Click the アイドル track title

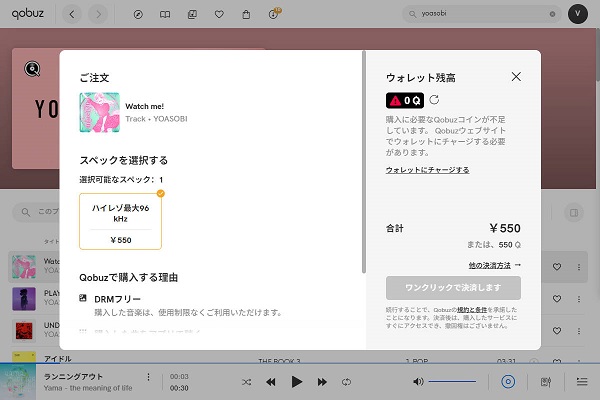(x=57, y=359)
